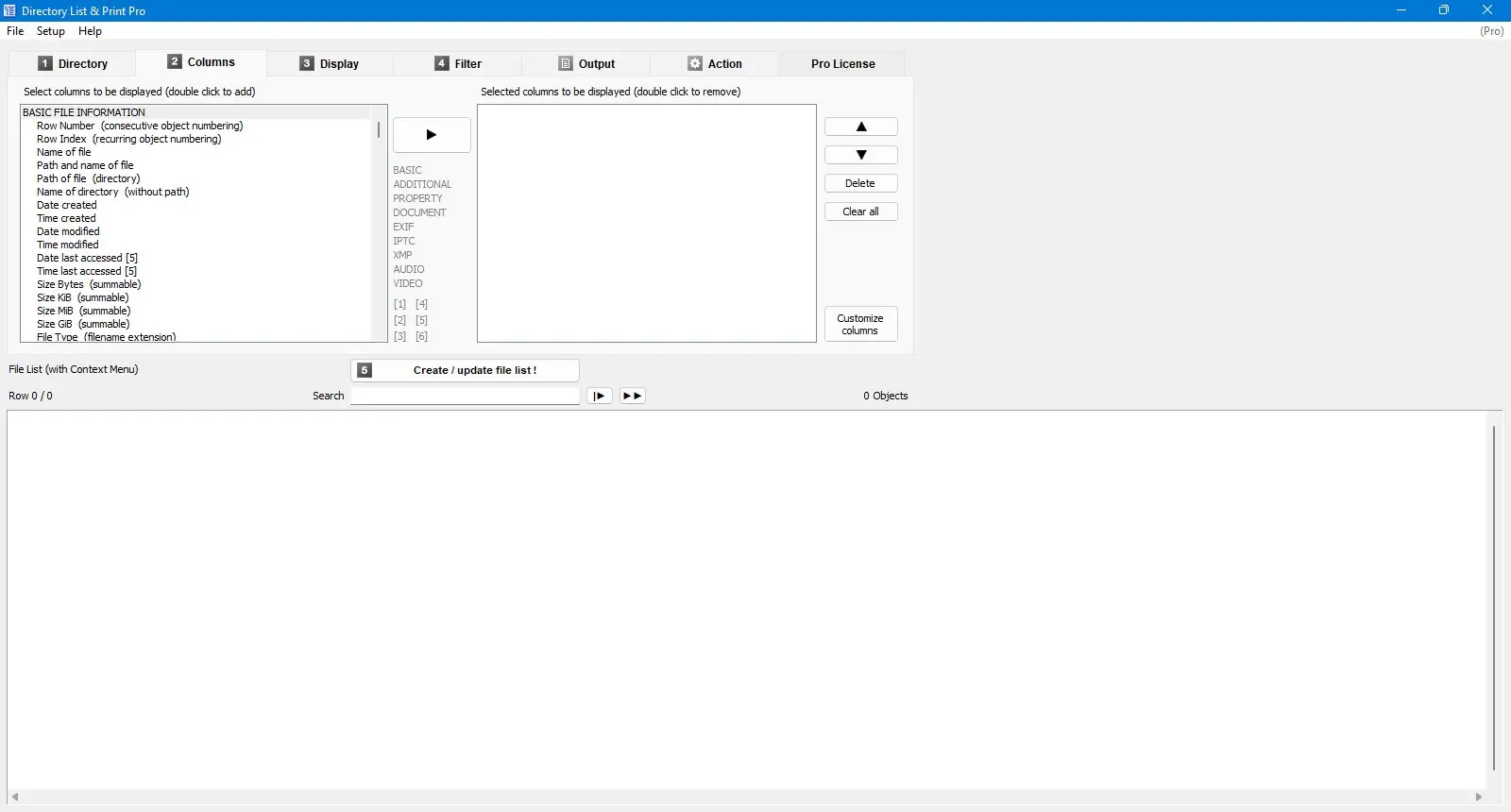Jump to BASIC column group
Image resolution: width=1511 pixels, height=812 pixels.
pos(408,170)
